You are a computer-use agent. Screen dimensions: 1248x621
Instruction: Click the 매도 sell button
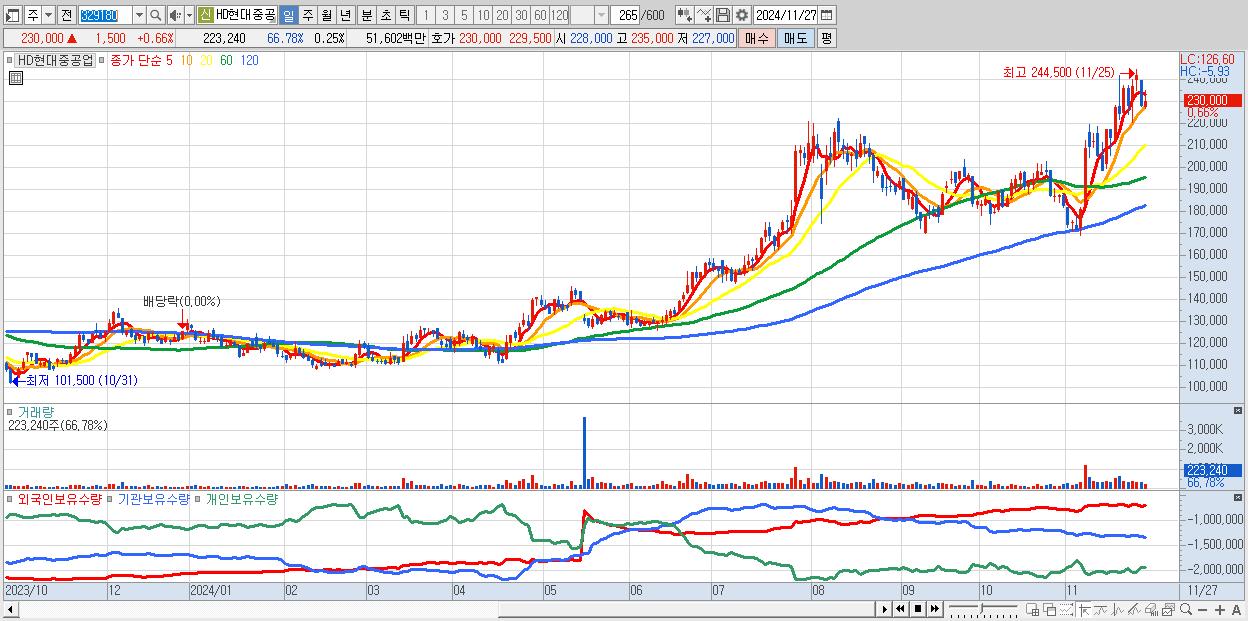[795, 38]
